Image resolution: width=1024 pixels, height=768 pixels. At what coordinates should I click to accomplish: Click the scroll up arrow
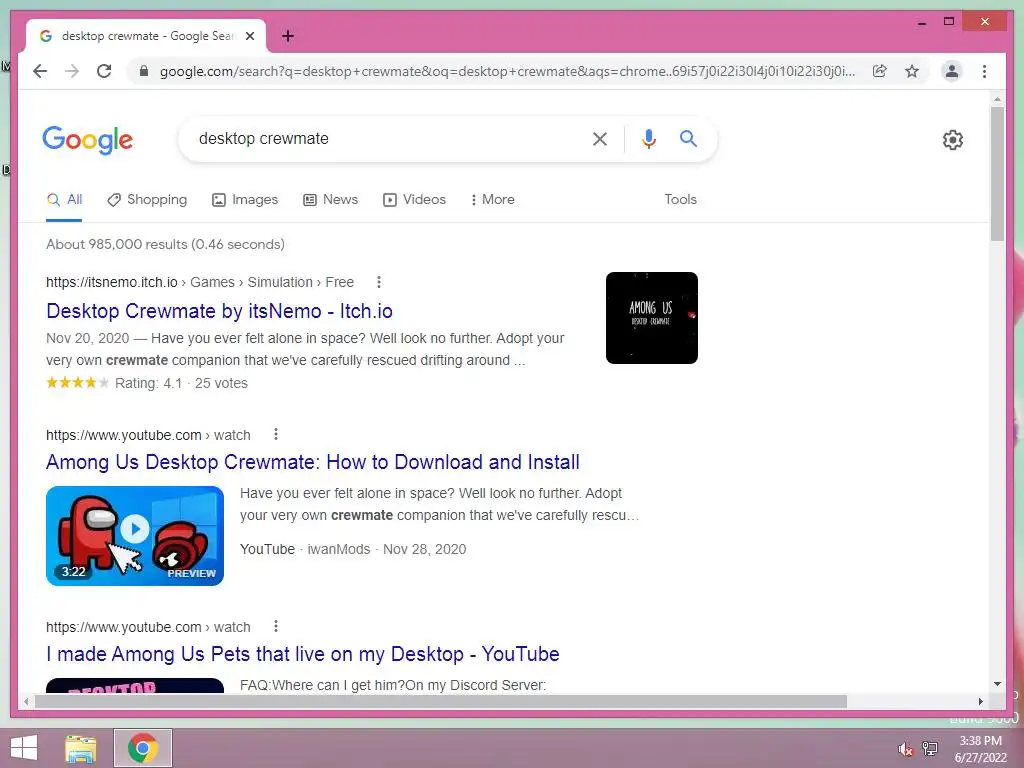click(x=997, y=99)
